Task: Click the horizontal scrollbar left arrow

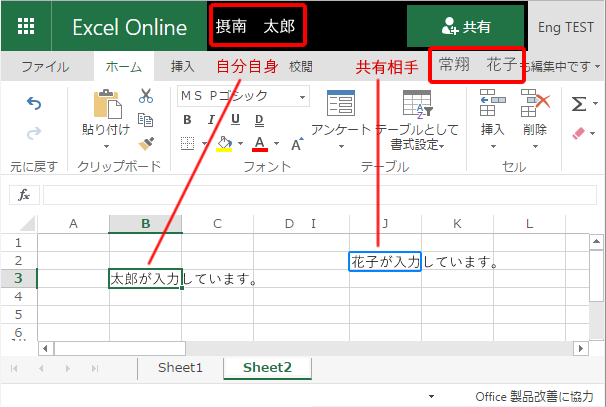Action: coord(45,349)
